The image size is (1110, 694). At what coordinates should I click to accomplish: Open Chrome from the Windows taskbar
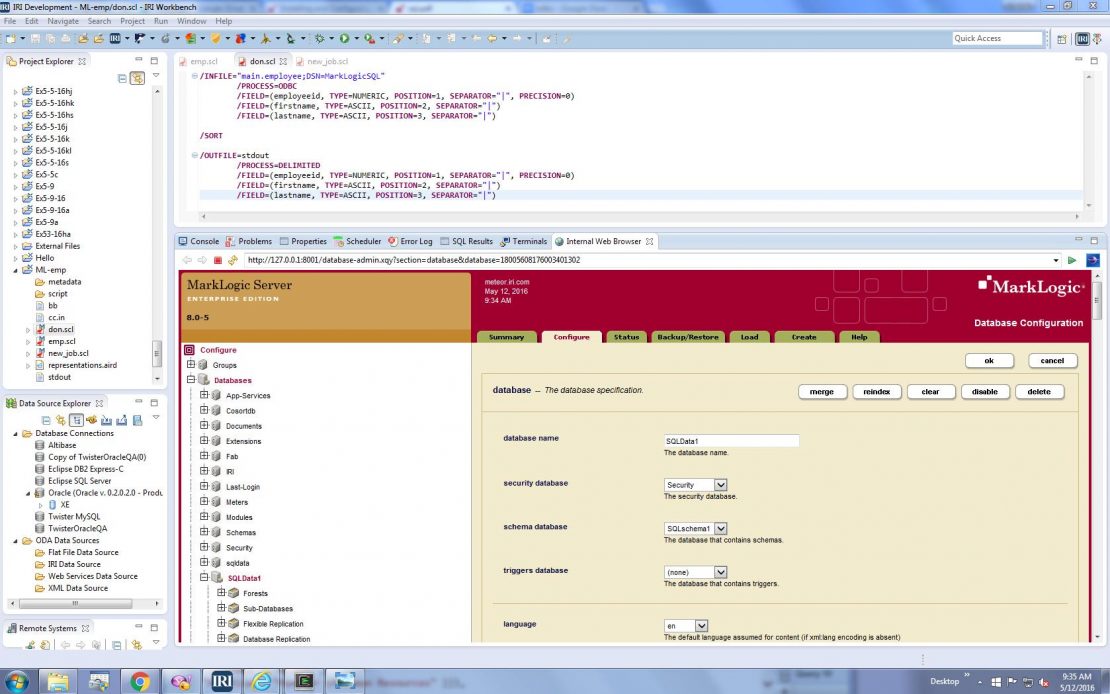(139, 681)
